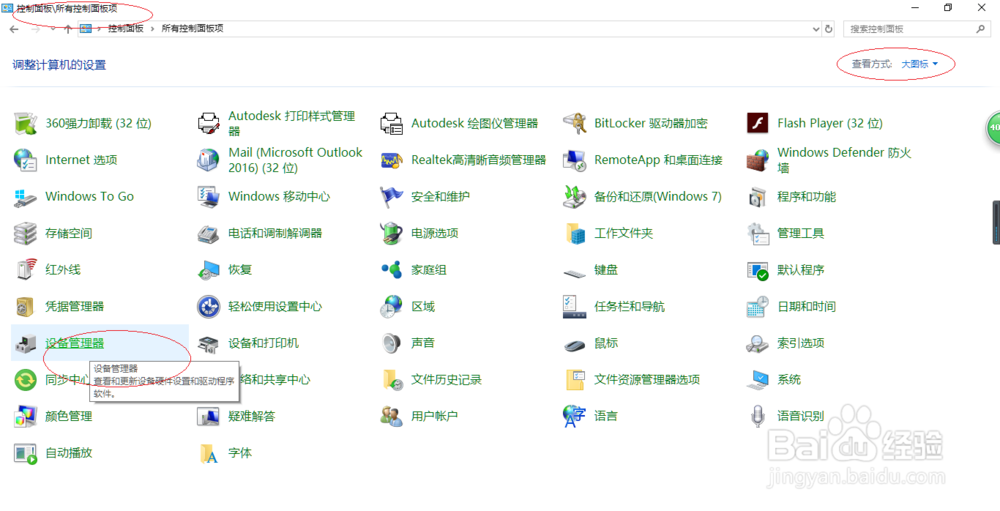Open Windows Defender 防火墙 brick wall icon
1000x511 pixels.
click(x=757, y=160)
